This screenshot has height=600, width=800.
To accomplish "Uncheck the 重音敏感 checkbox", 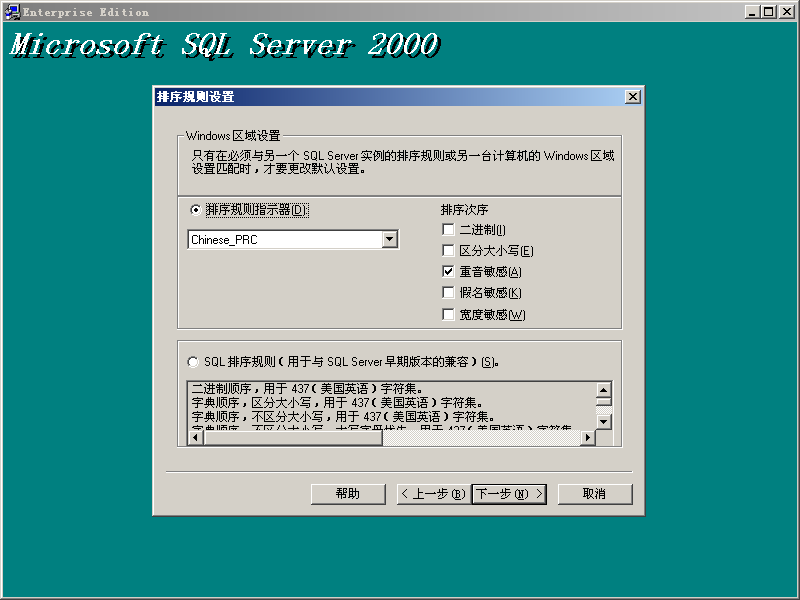I will (x=448, y=271).
